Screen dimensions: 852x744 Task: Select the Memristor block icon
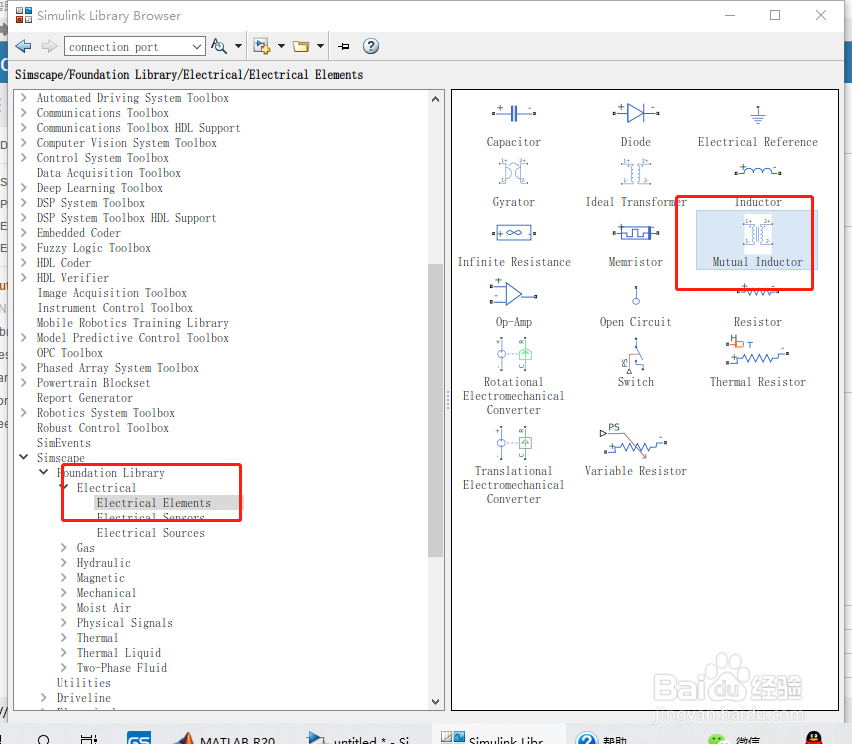(636, 233)
